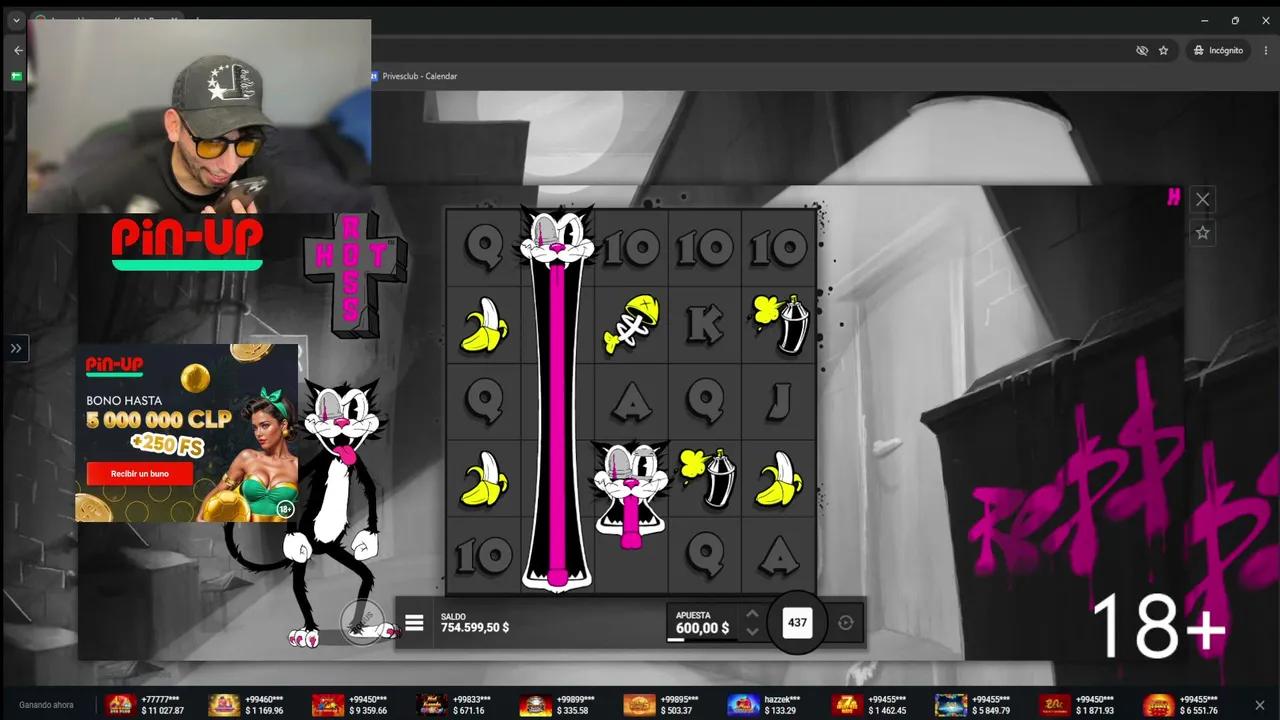This screenshot has width=1280, height=720.
Task: Close the Ganando ahora winners bar
Action: point(1260,705)
